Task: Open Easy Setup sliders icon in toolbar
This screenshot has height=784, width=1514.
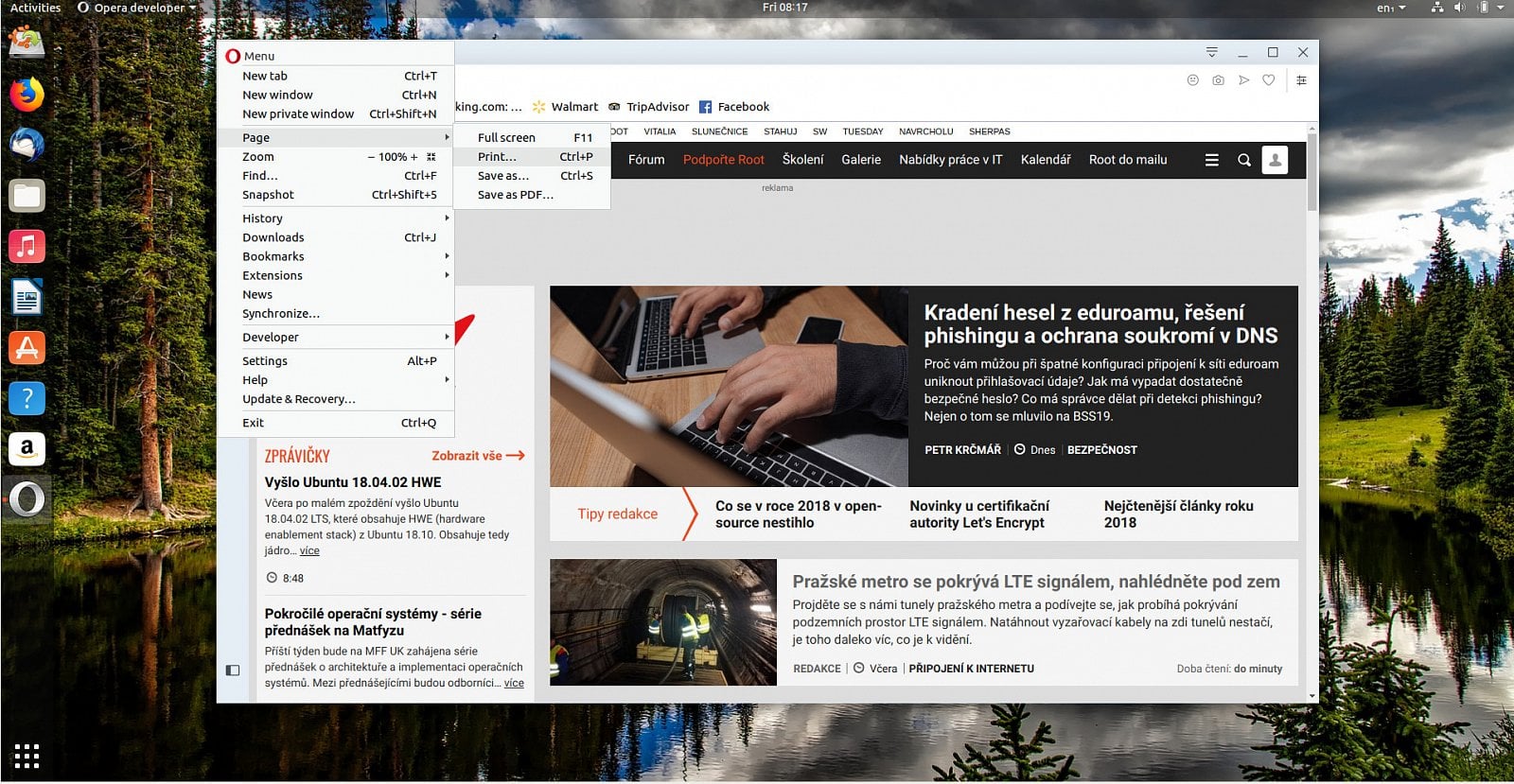Action: pyautogui.click(x=1301, y=80)
